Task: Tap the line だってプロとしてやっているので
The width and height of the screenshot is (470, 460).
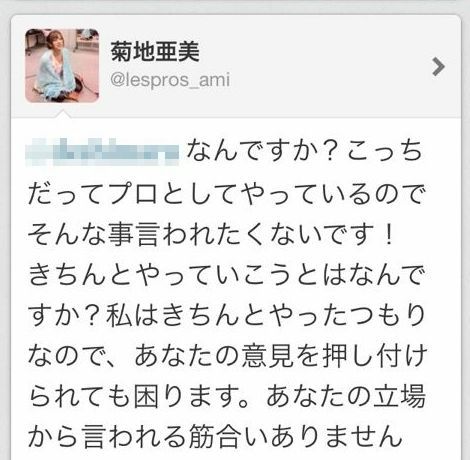Action: click(227, 194)
